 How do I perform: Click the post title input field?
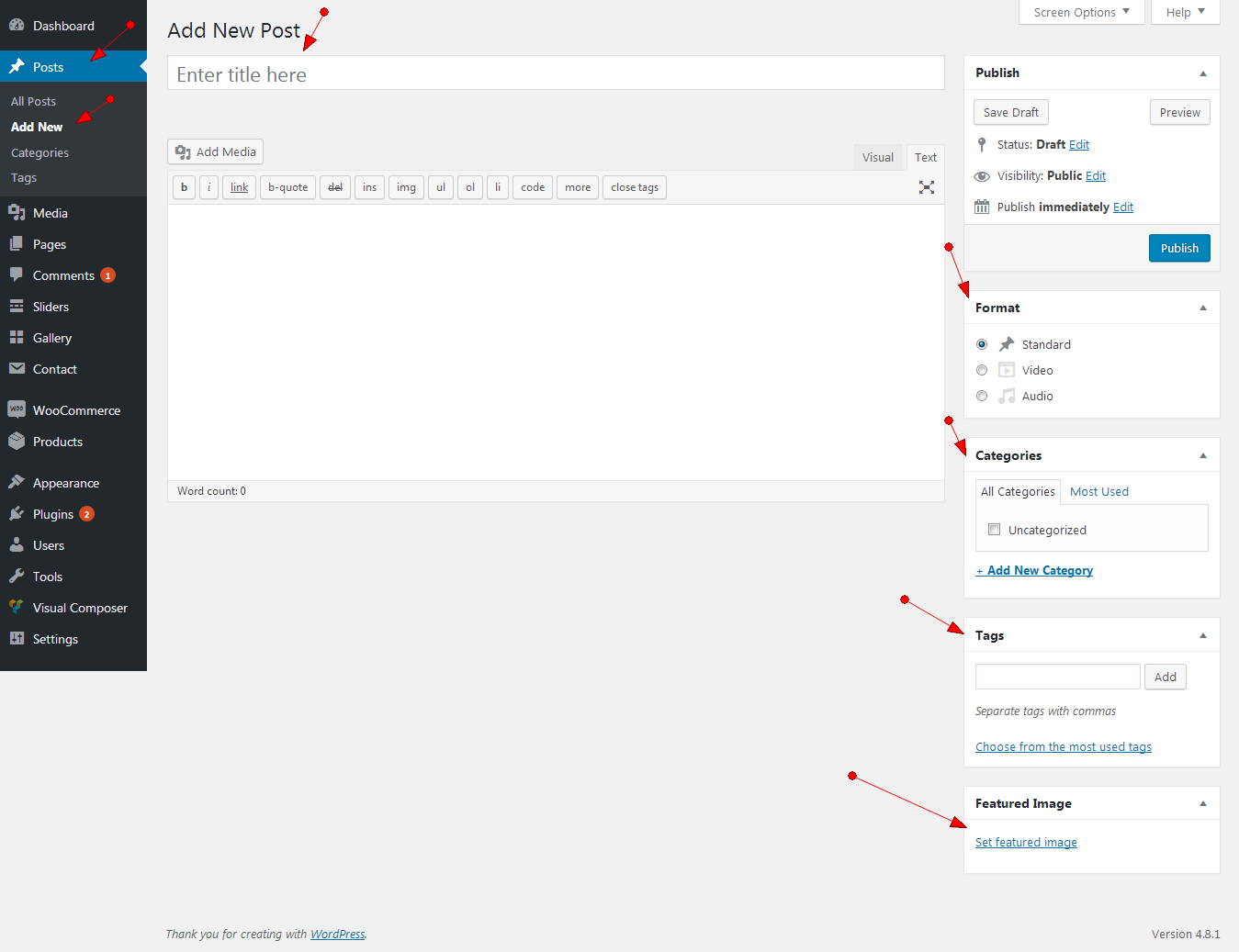click(x=556, y=73)
